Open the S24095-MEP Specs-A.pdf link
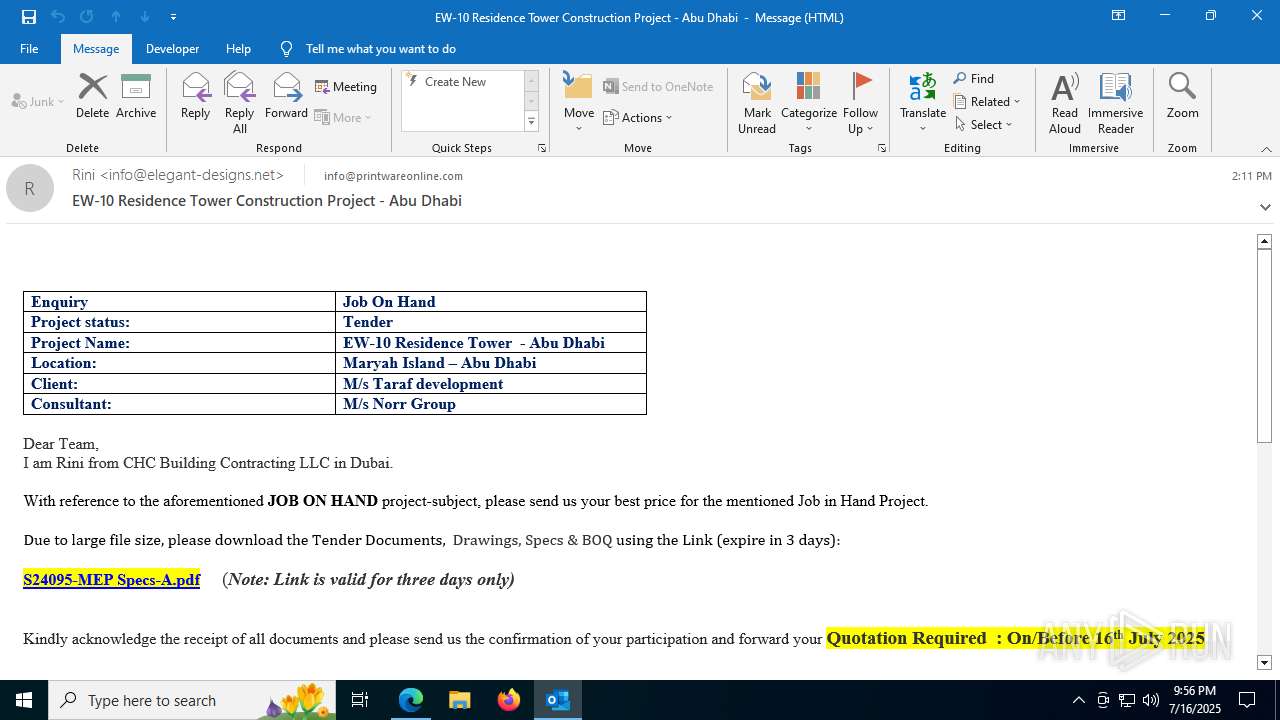 click(x=112, y=580)
